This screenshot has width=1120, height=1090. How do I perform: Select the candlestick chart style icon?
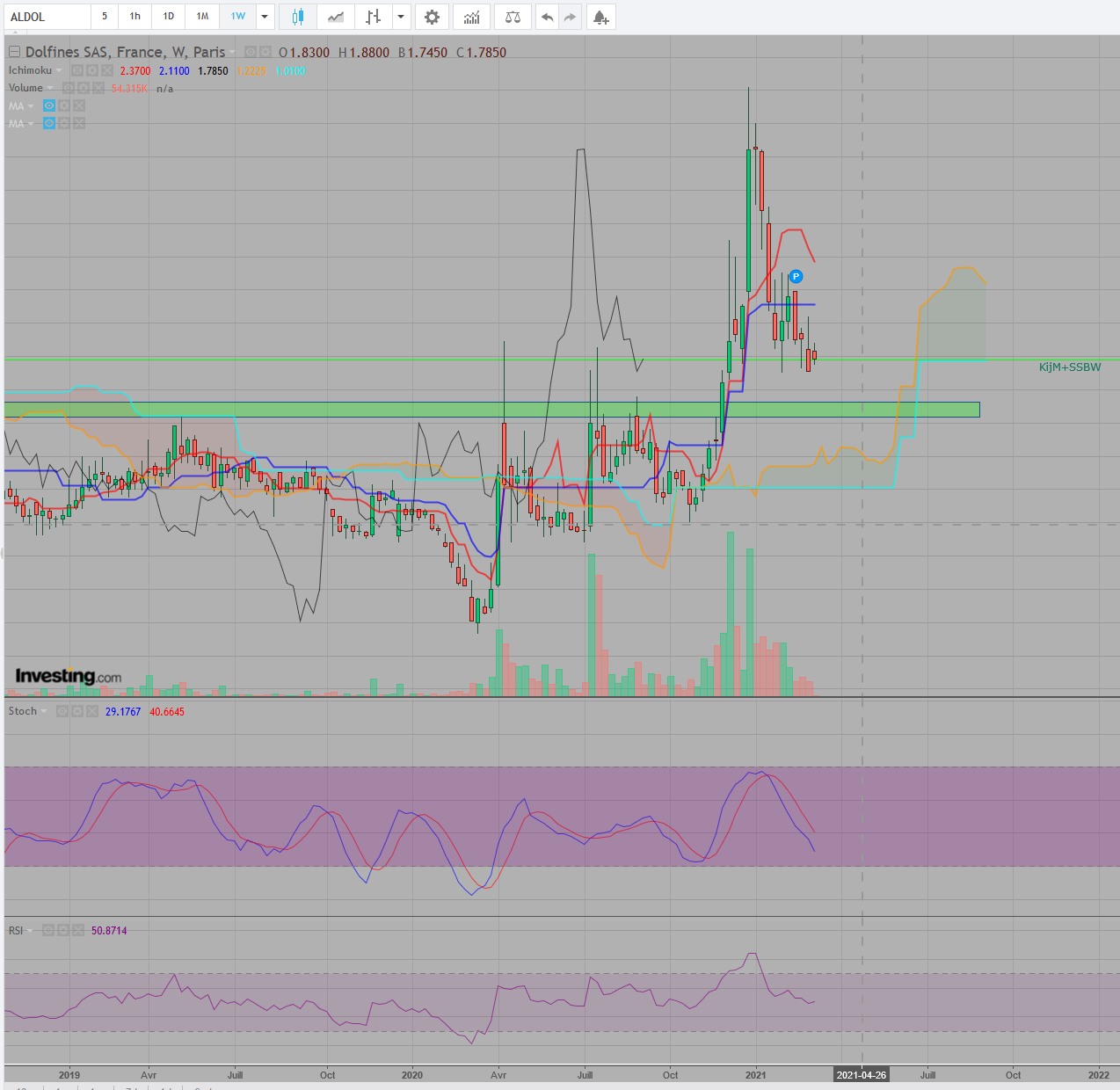pyautogui.click(x=298, y=17)
